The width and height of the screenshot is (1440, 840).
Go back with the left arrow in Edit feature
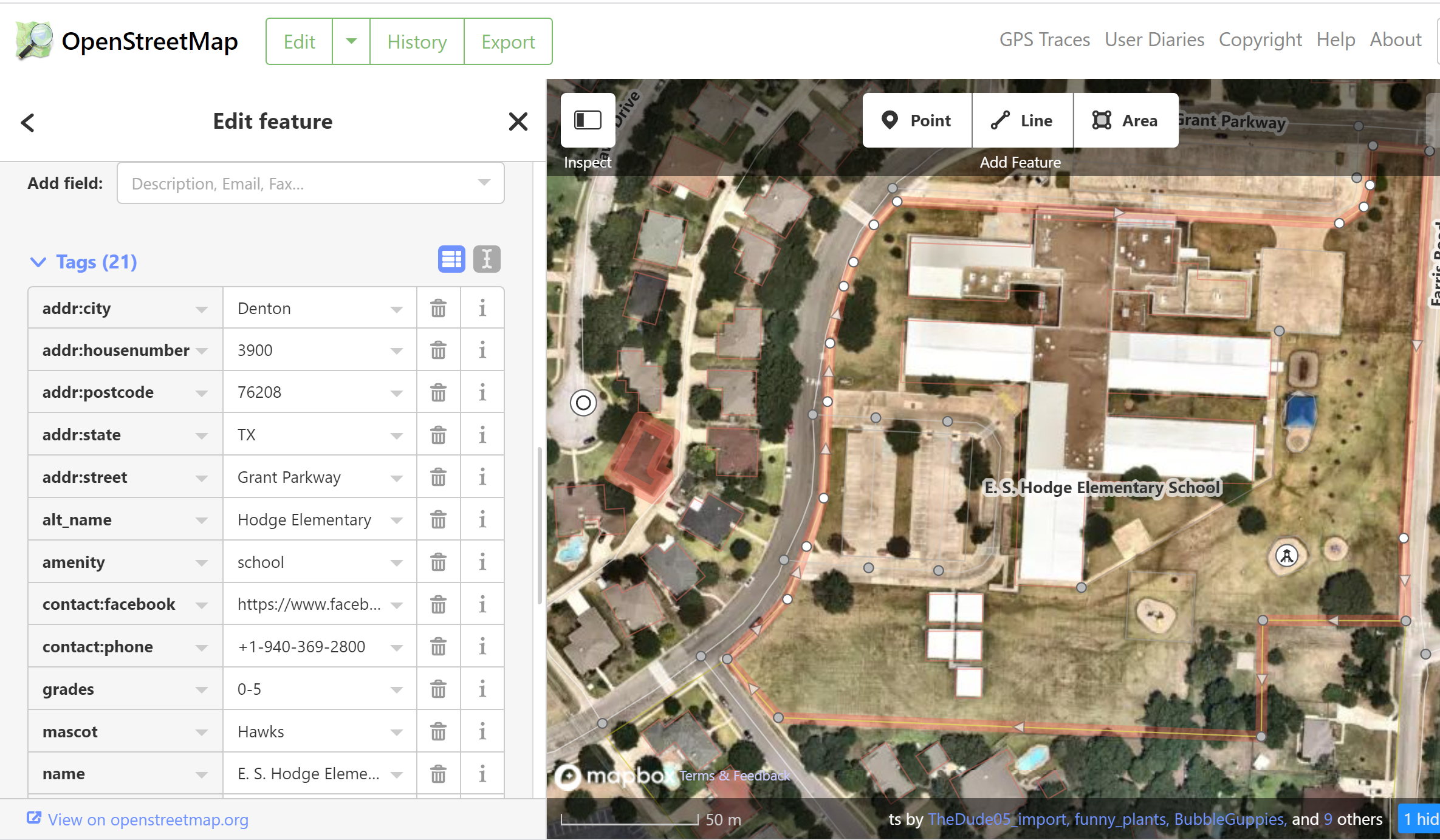click(x=27, y=122)
